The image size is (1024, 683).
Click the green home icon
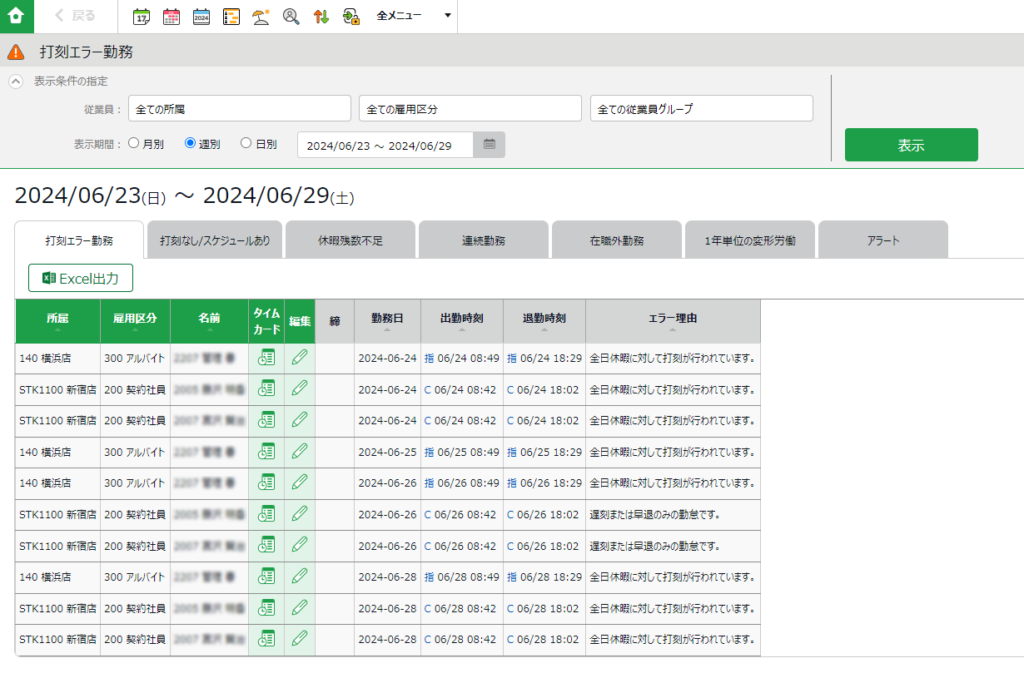point(16,16)
